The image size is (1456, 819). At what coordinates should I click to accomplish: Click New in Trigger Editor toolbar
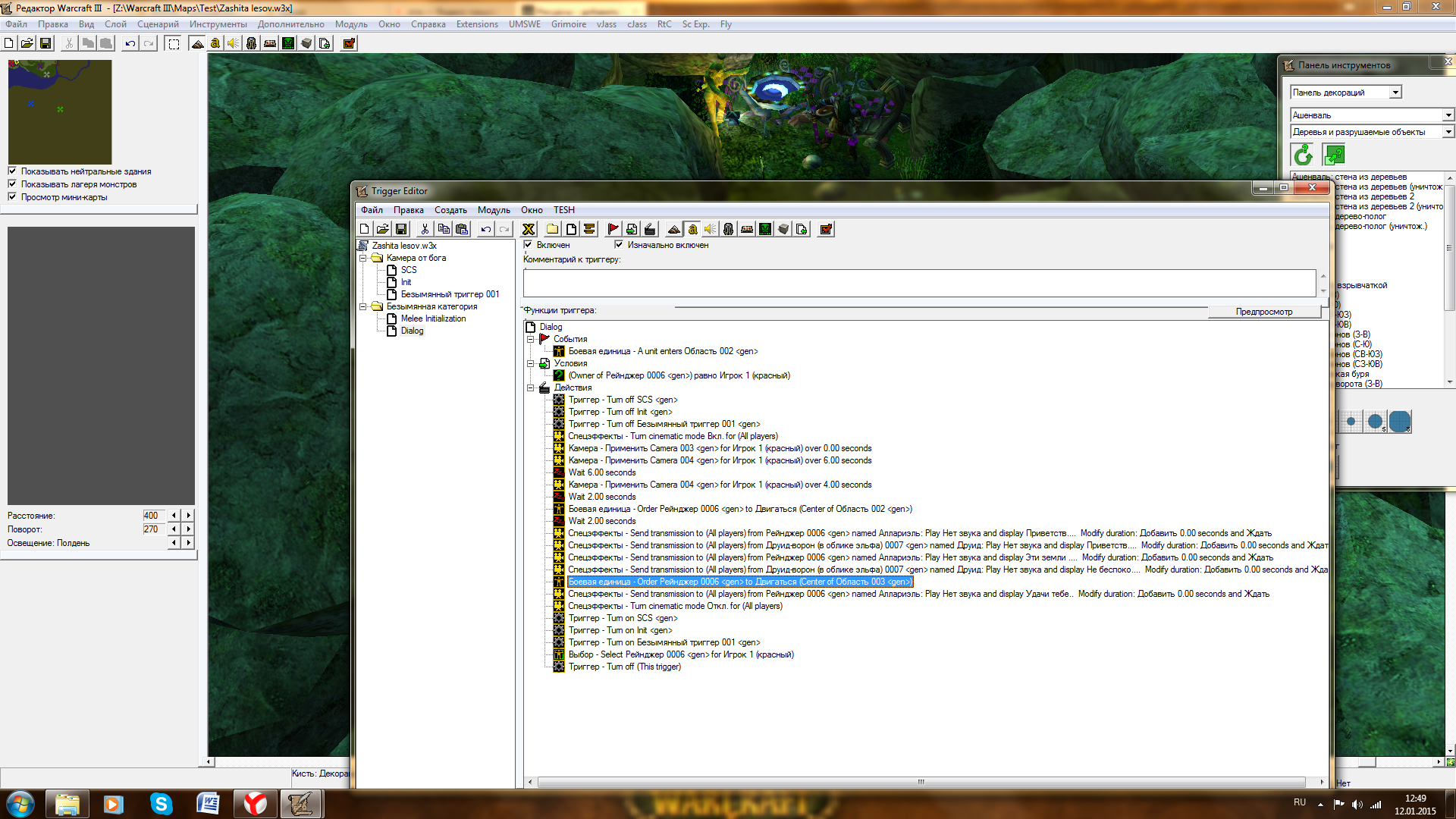click(x=365, y=229)
